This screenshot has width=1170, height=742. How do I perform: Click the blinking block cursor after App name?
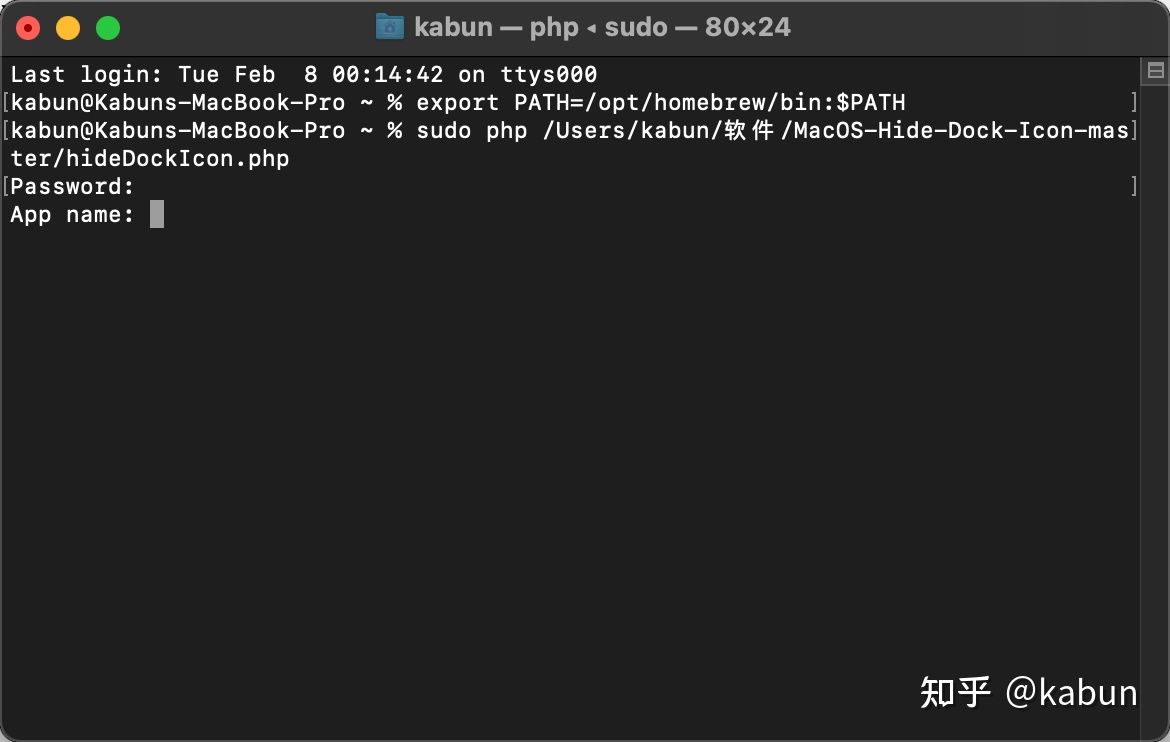[157, 214]
